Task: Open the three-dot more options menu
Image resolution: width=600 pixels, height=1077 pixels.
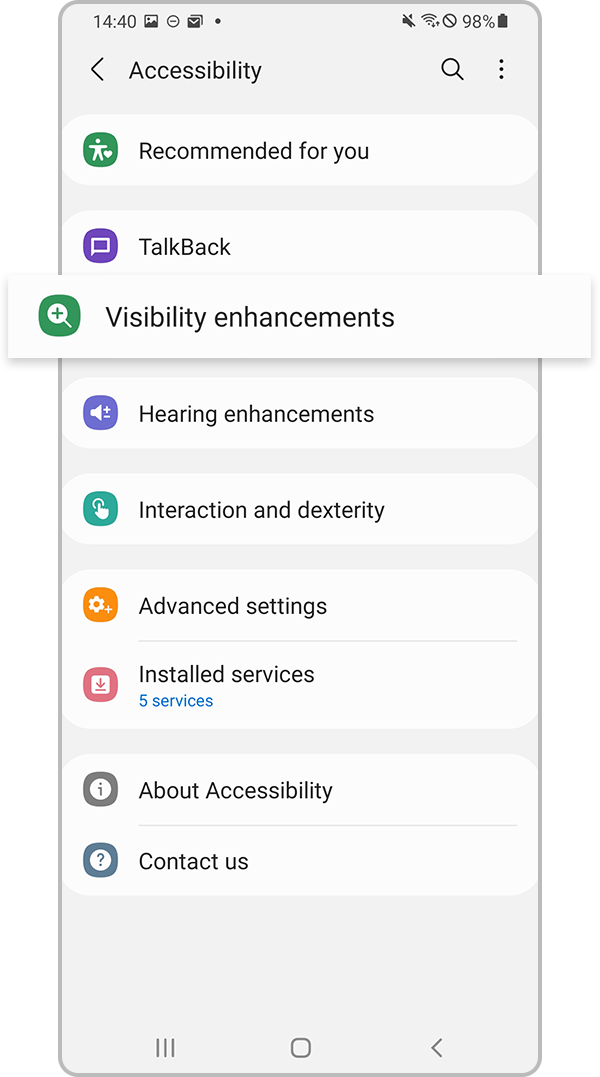Action: pos(501,69)
